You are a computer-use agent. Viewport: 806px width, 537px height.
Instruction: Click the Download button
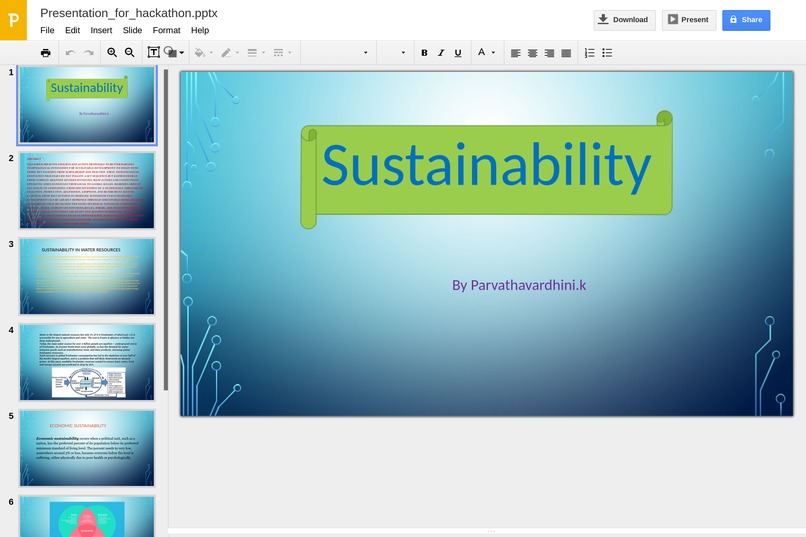(x=625, y=20)
